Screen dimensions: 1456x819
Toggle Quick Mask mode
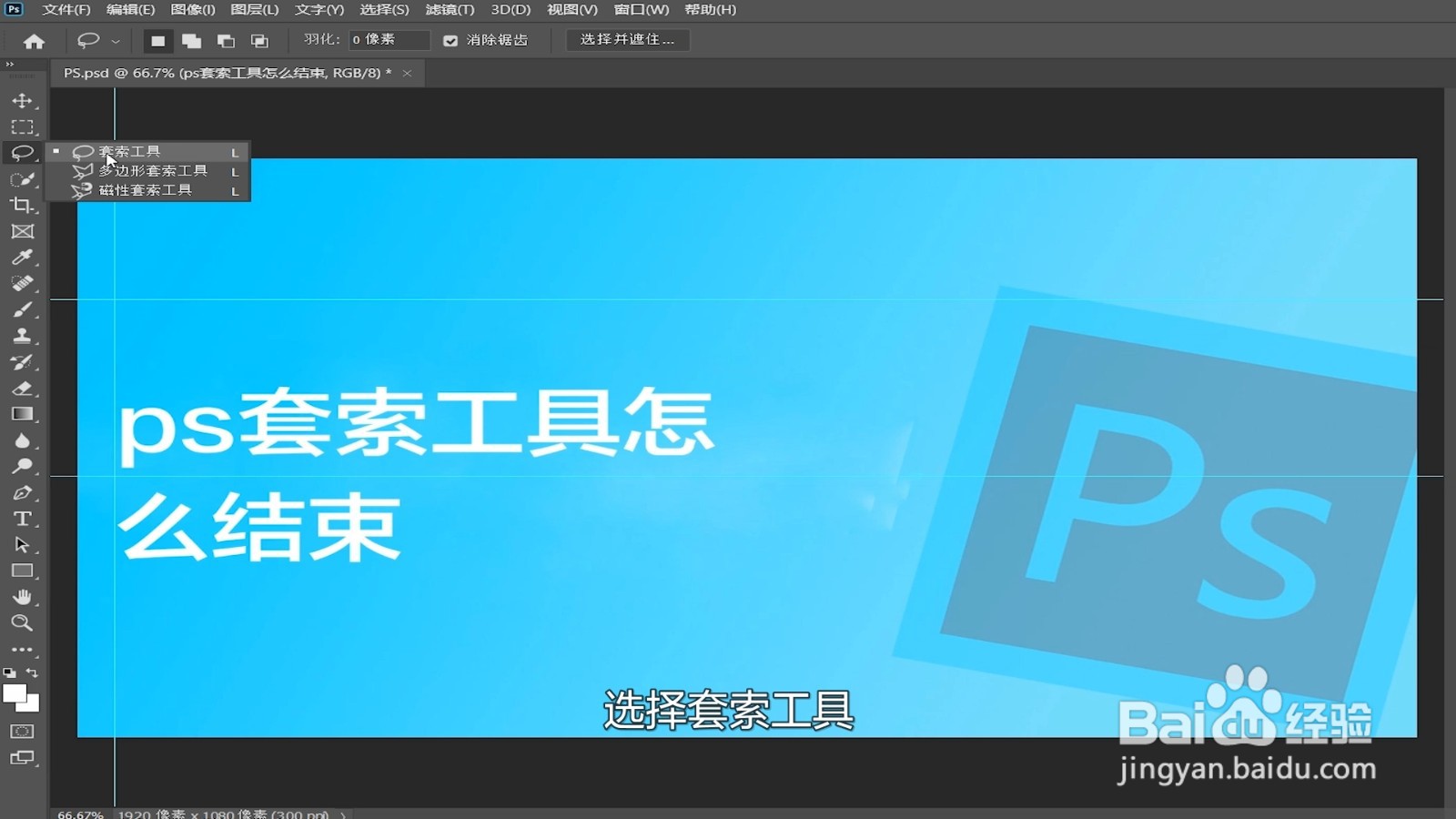tap(23, 732)
